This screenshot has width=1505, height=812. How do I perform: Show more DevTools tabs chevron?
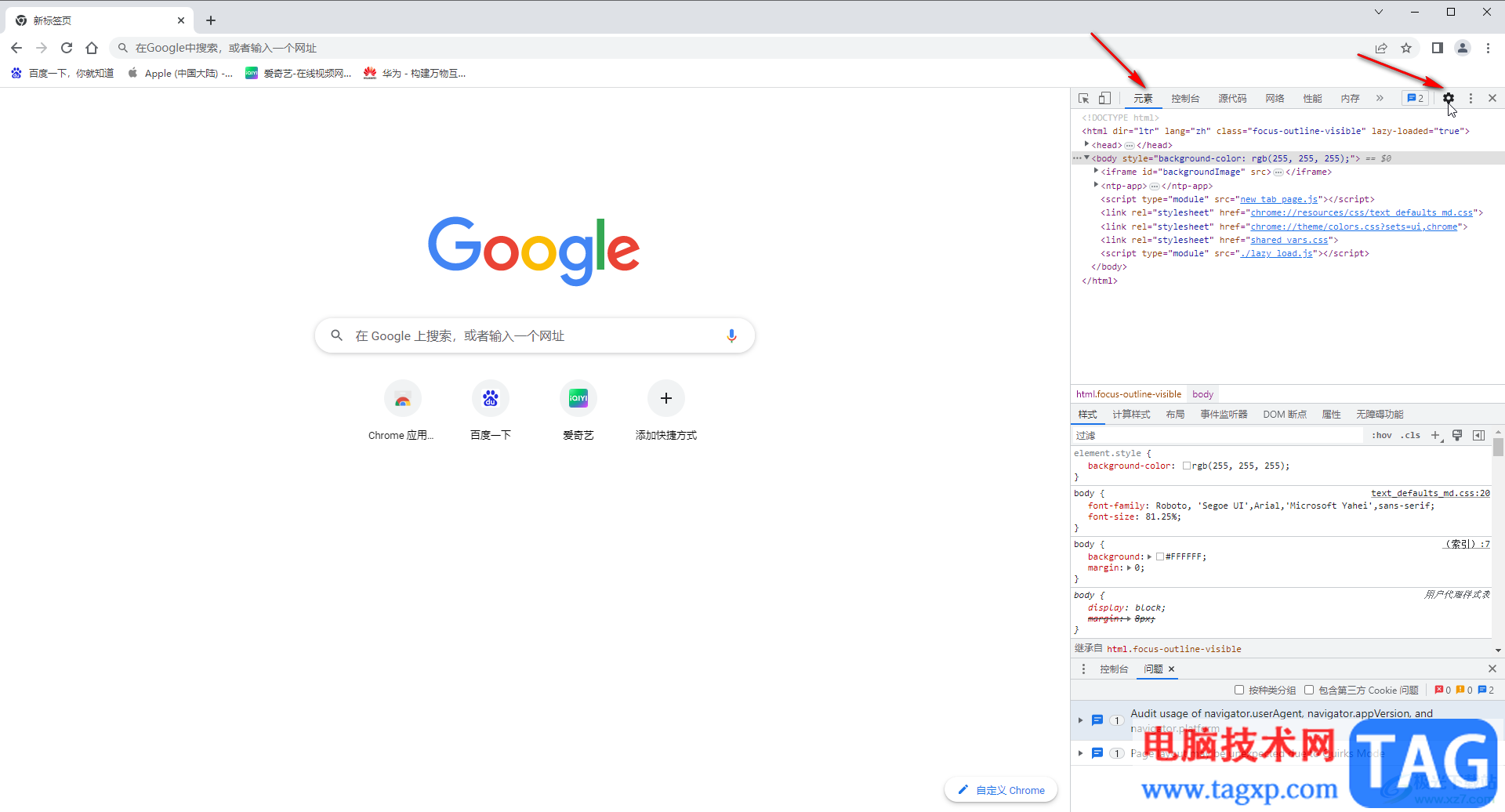coord(1380,99)
